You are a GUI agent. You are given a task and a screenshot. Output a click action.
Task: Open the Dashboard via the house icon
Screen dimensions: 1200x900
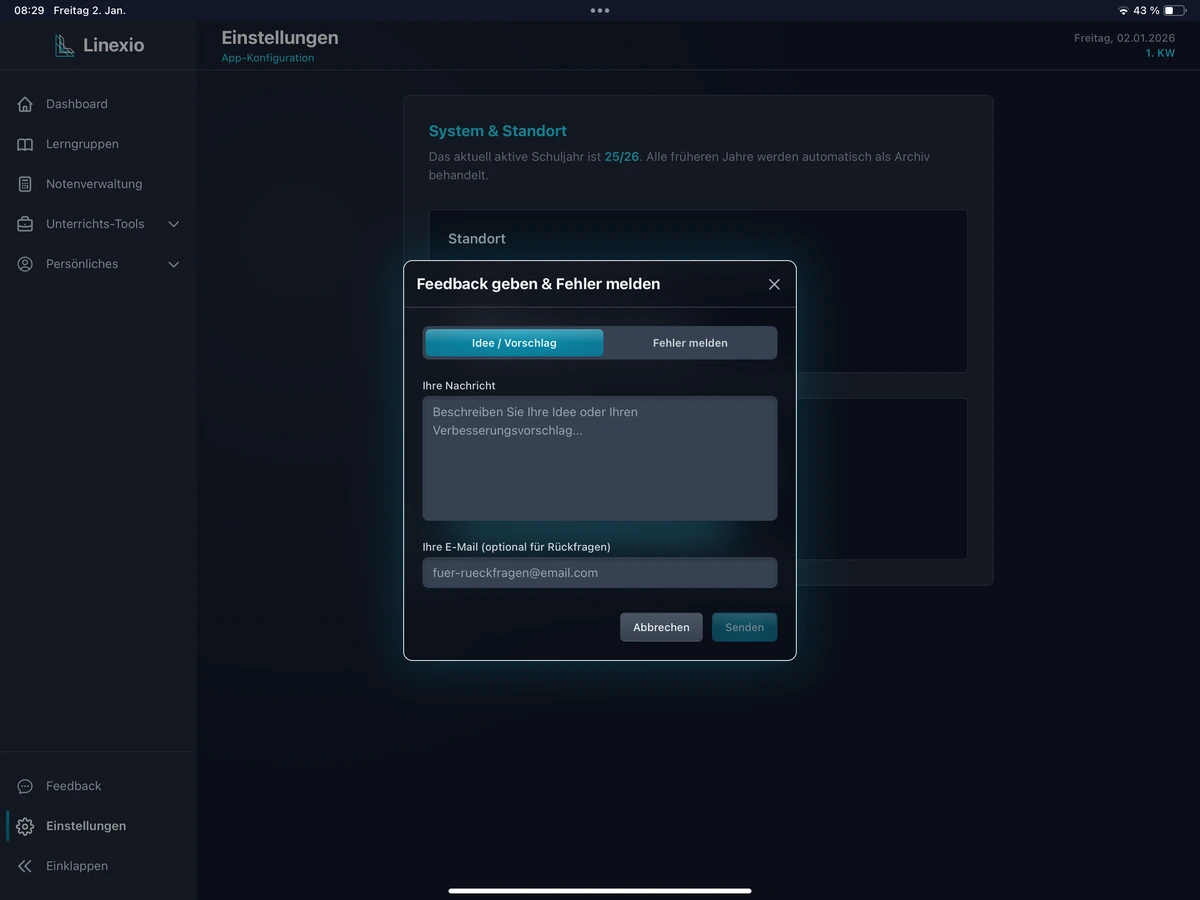pyautogui.click(x=25, y=103)
